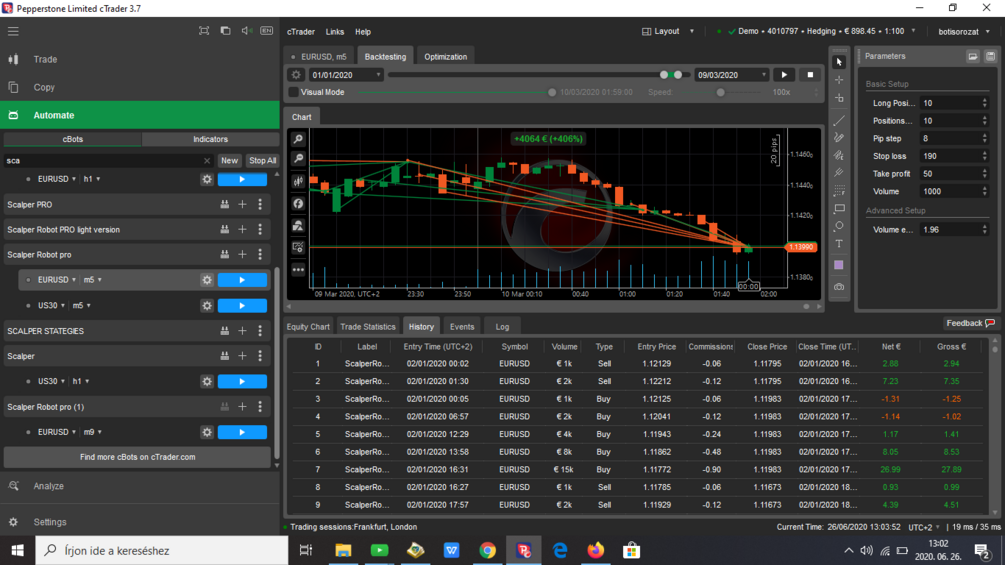
Task: Select the crosshair tool in chart toolbar
Action: coord(839,80)
